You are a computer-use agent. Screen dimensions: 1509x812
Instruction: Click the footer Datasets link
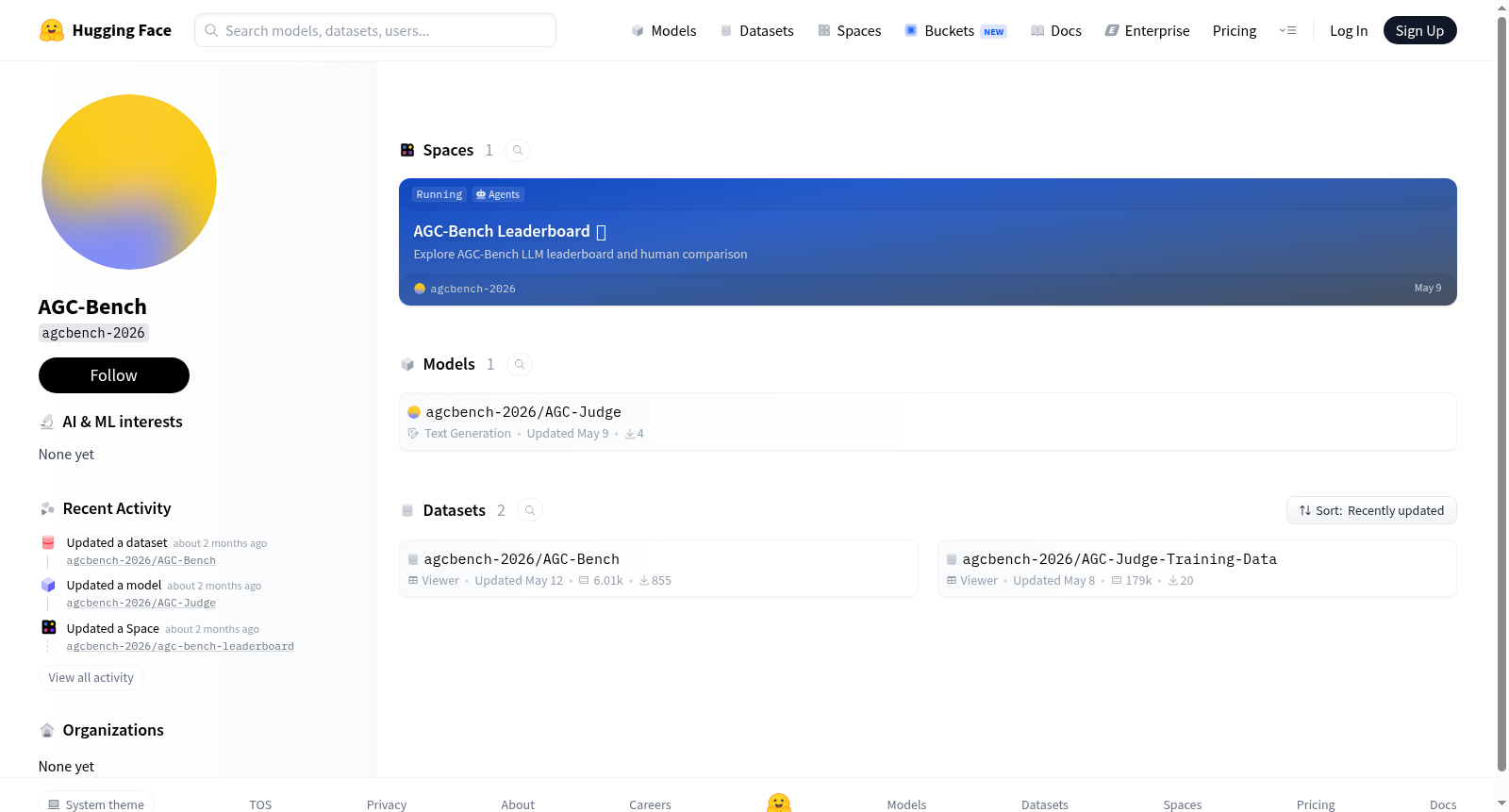point(1045,804)
